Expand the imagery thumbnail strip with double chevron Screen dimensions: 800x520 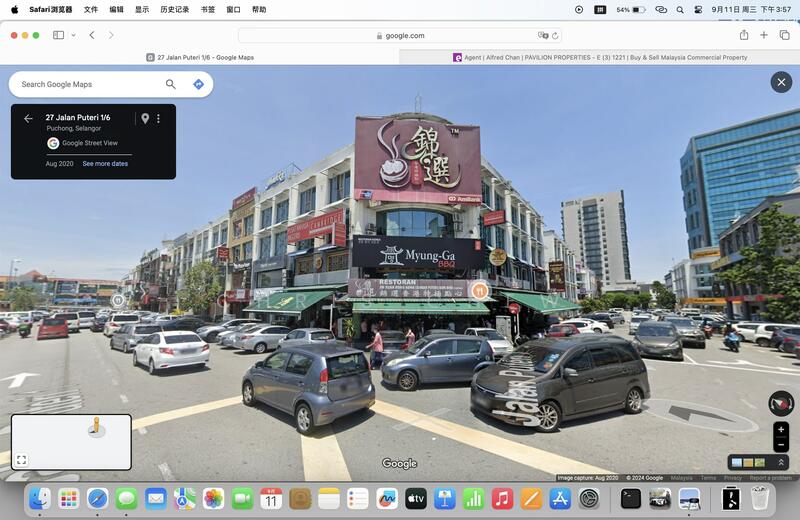tap(781, 462)
